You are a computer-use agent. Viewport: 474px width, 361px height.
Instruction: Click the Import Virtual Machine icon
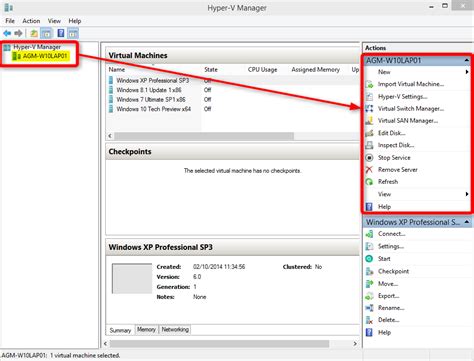pos(369,84)
